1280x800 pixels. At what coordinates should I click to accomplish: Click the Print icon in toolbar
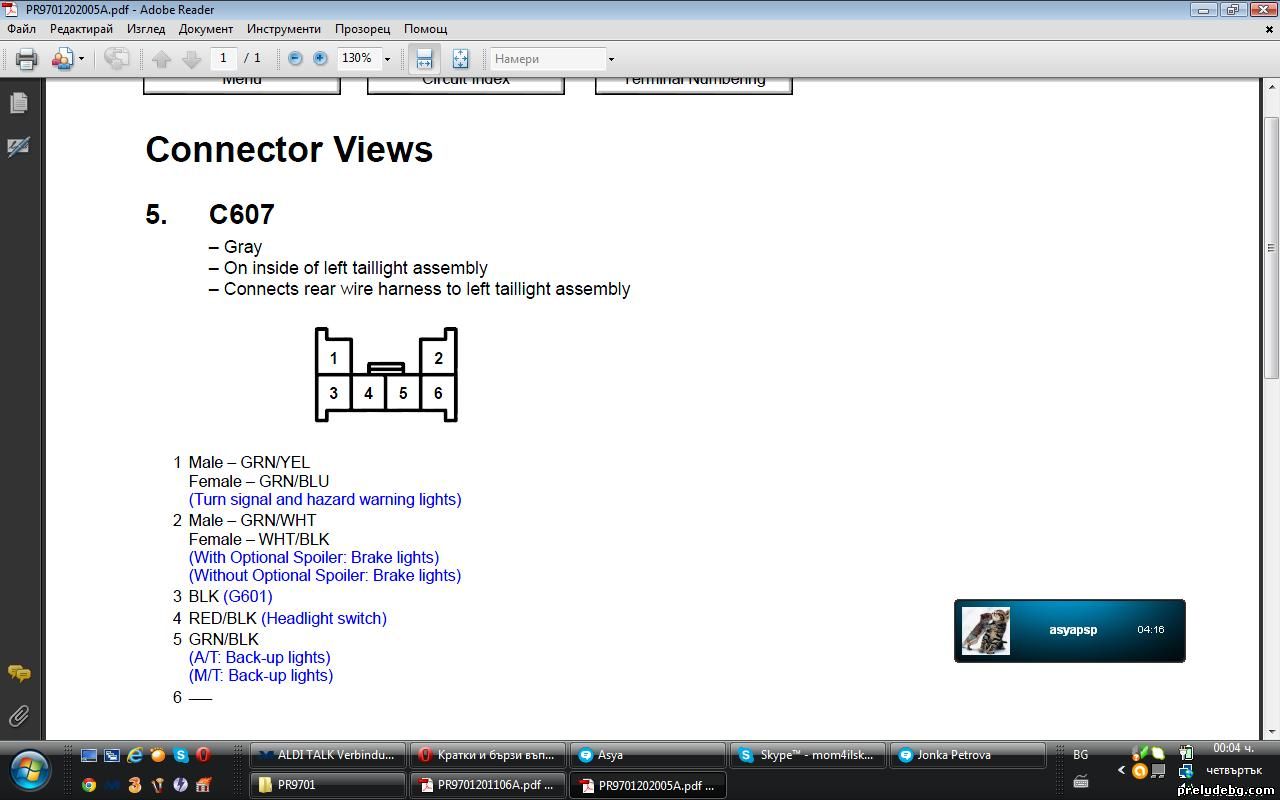[27, 59]
